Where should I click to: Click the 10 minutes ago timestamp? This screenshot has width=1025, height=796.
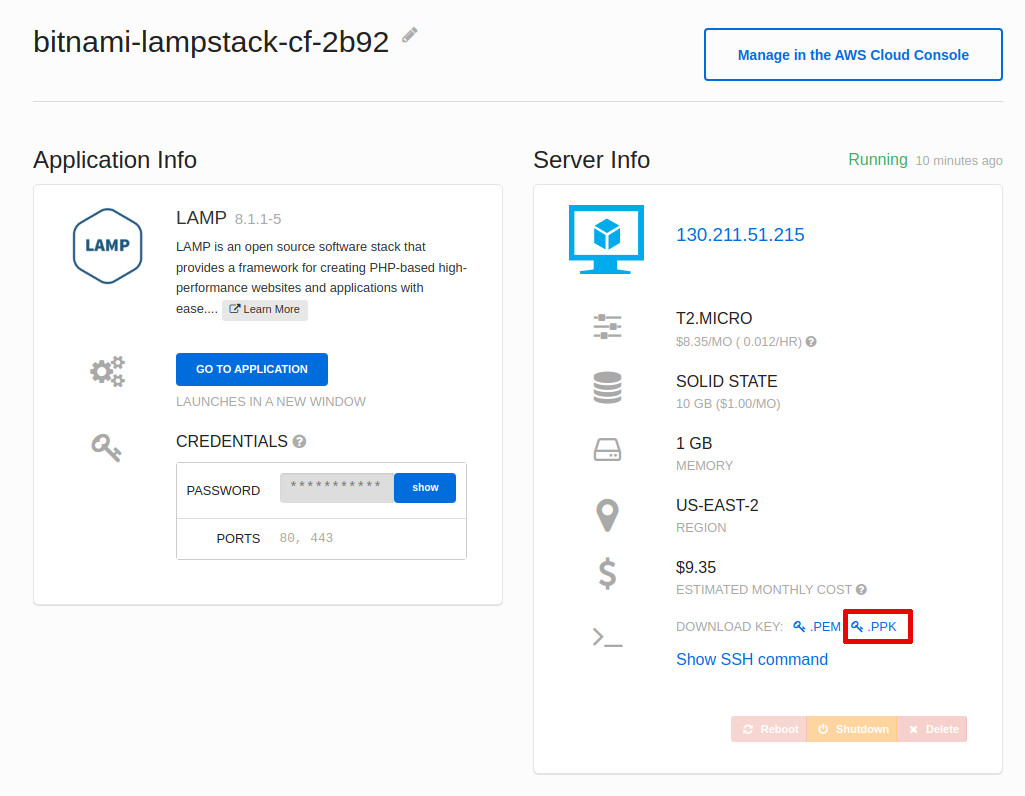[959, 161]
